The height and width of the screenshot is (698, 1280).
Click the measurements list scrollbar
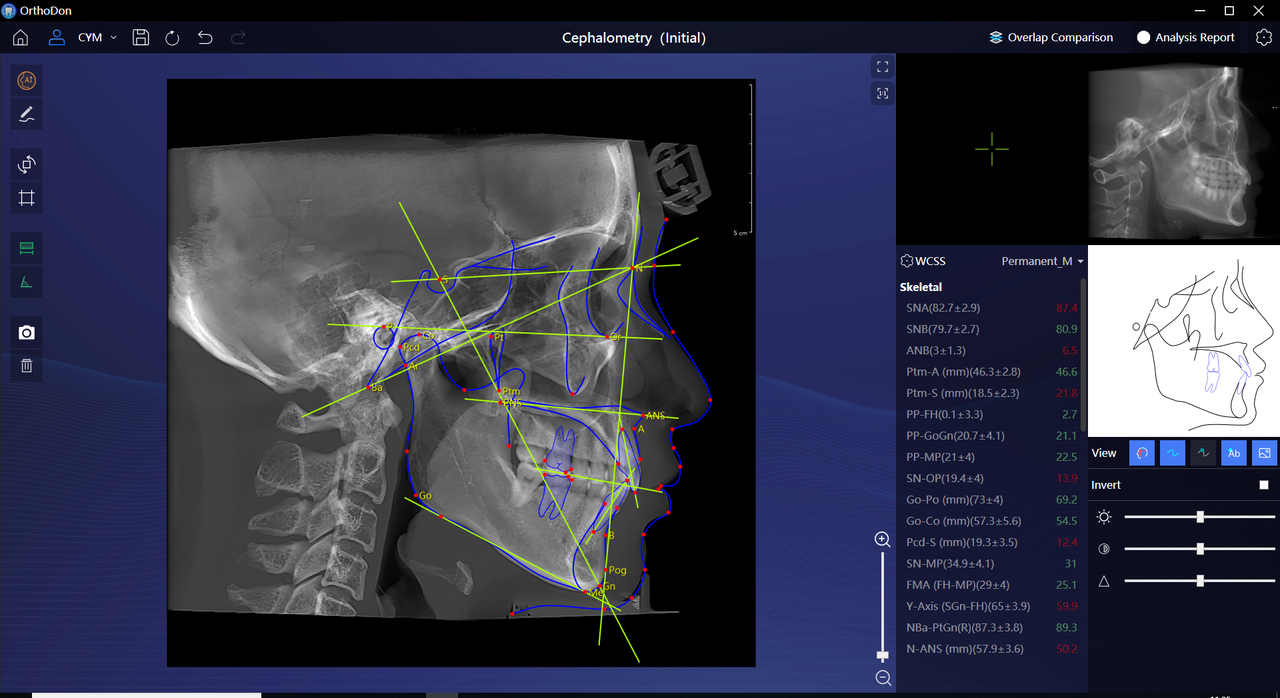coord(1083,354)
